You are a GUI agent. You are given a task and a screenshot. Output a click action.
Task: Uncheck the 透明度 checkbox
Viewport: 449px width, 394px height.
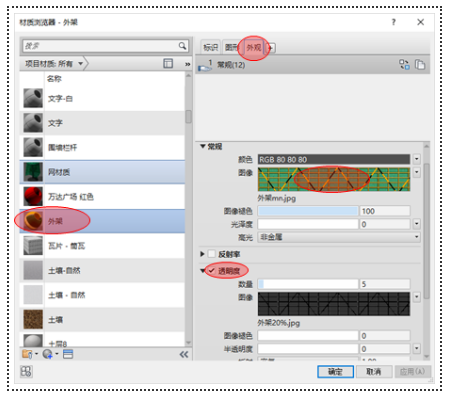(212, 270)
